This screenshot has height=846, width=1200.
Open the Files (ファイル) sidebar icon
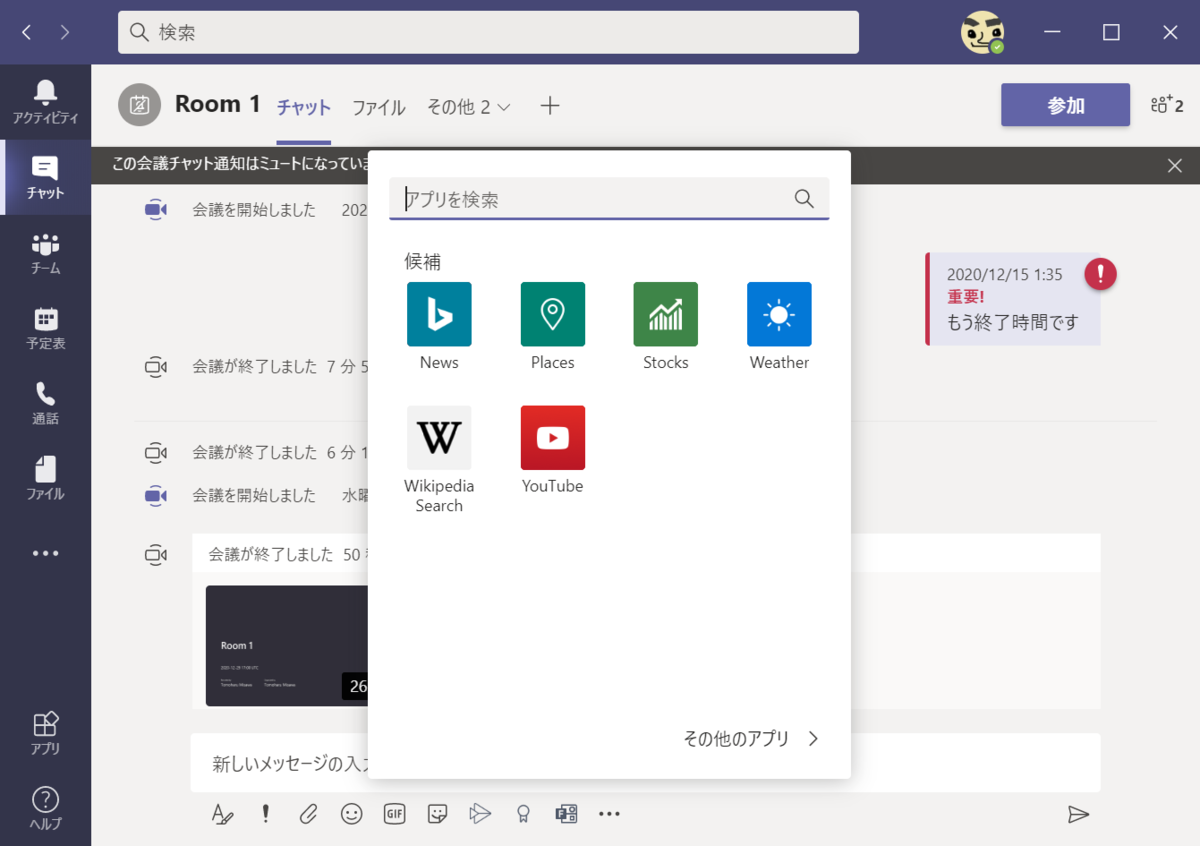45,478
